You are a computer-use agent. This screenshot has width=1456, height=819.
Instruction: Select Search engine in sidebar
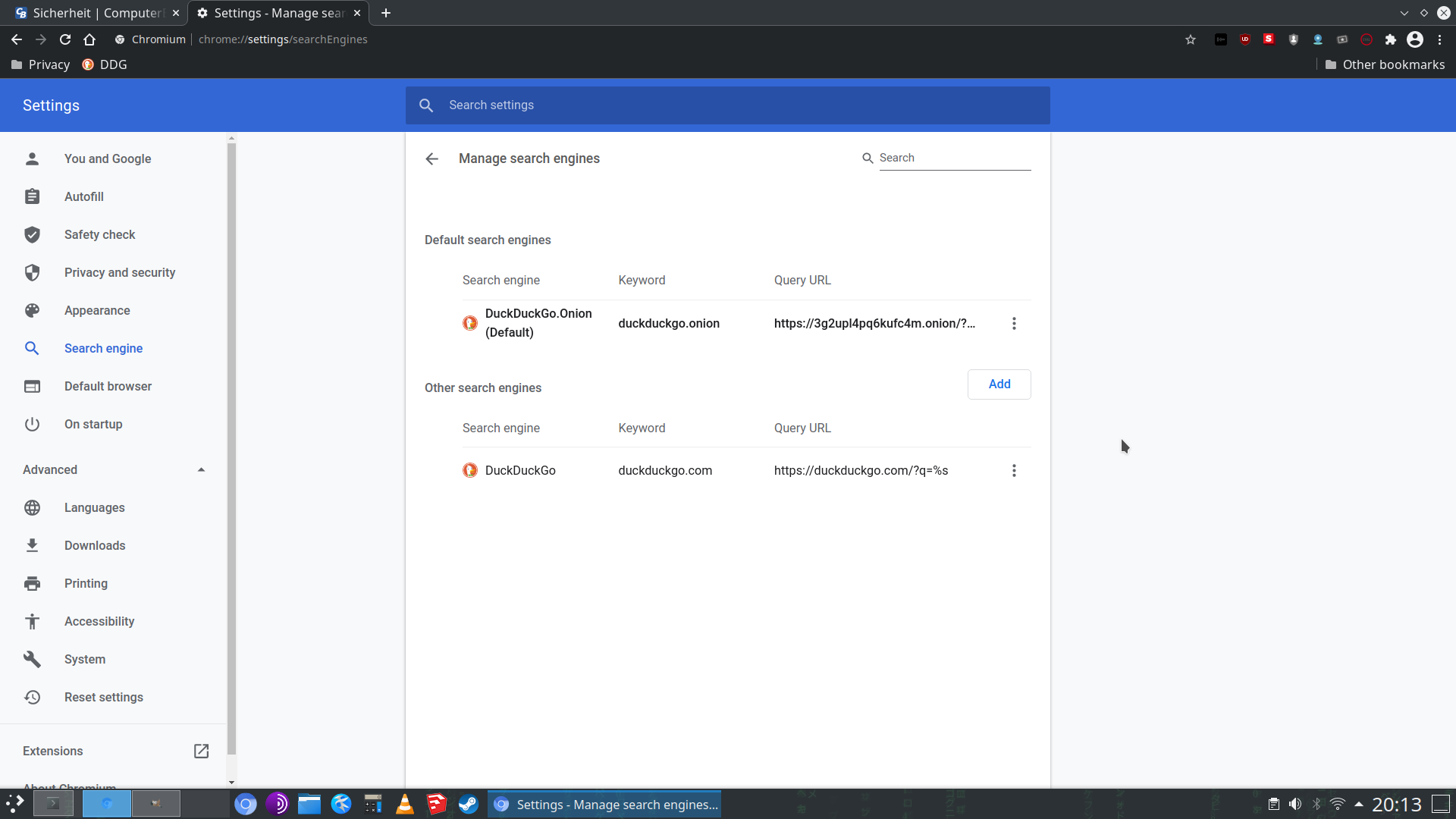pyautogui.click(x=103, y=348)
